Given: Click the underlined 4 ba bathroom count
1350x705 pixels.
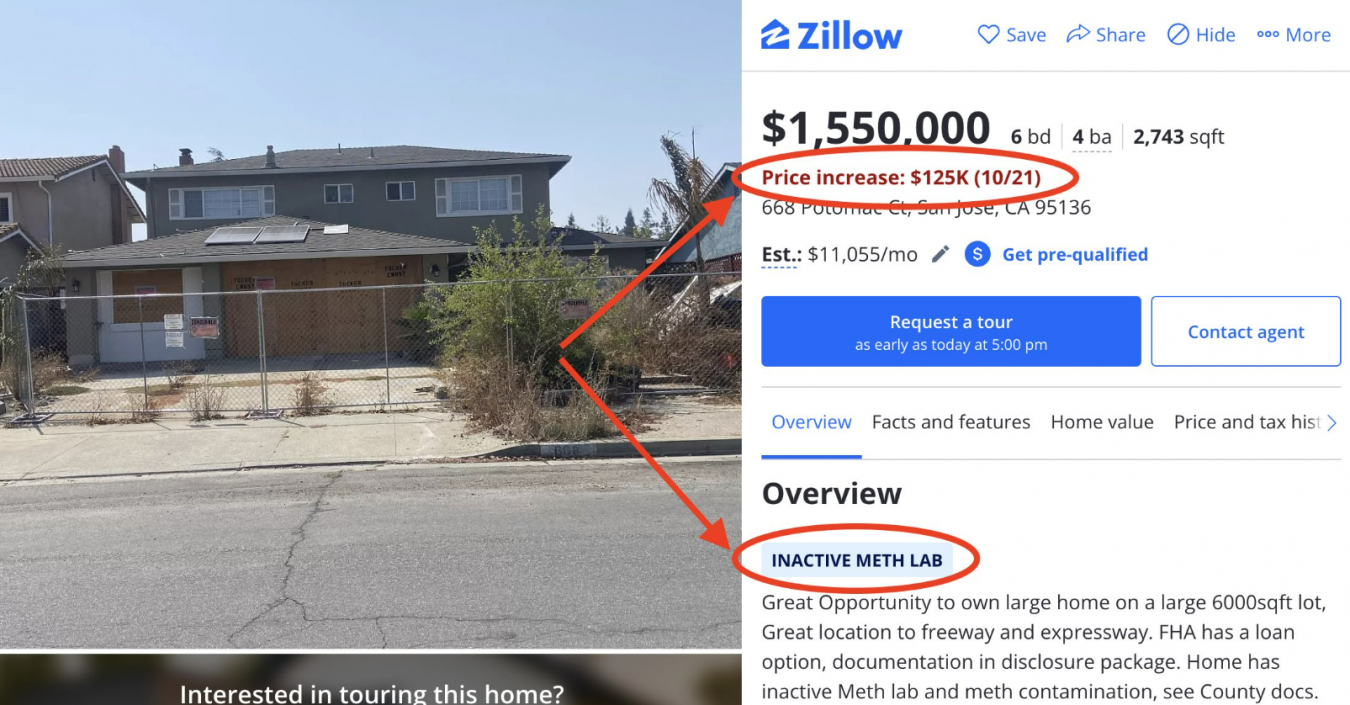Looking at the screenshot, I should click(x=1092, y=137).
